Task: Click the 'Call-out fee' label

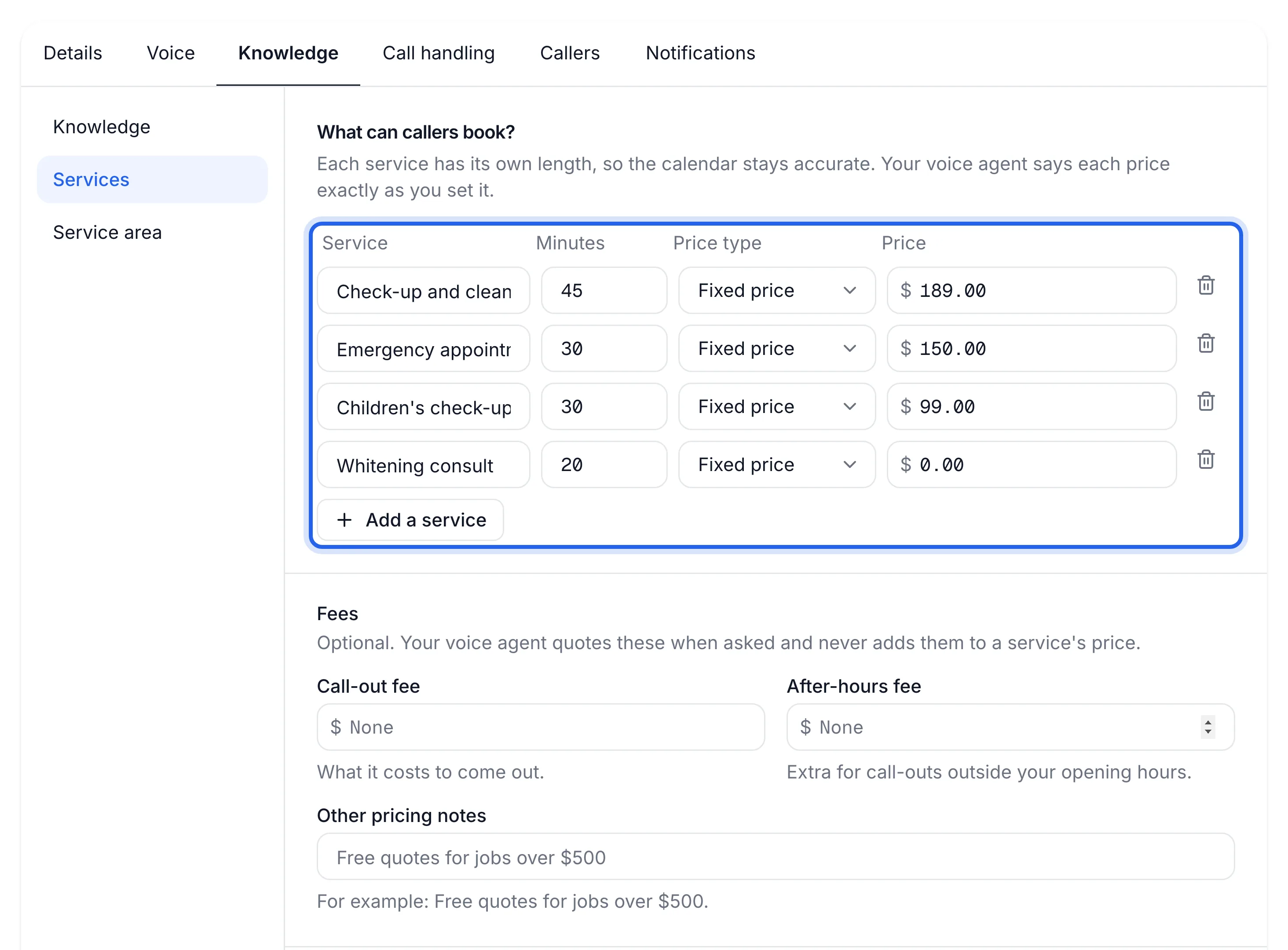Action: tap(369, 686)
